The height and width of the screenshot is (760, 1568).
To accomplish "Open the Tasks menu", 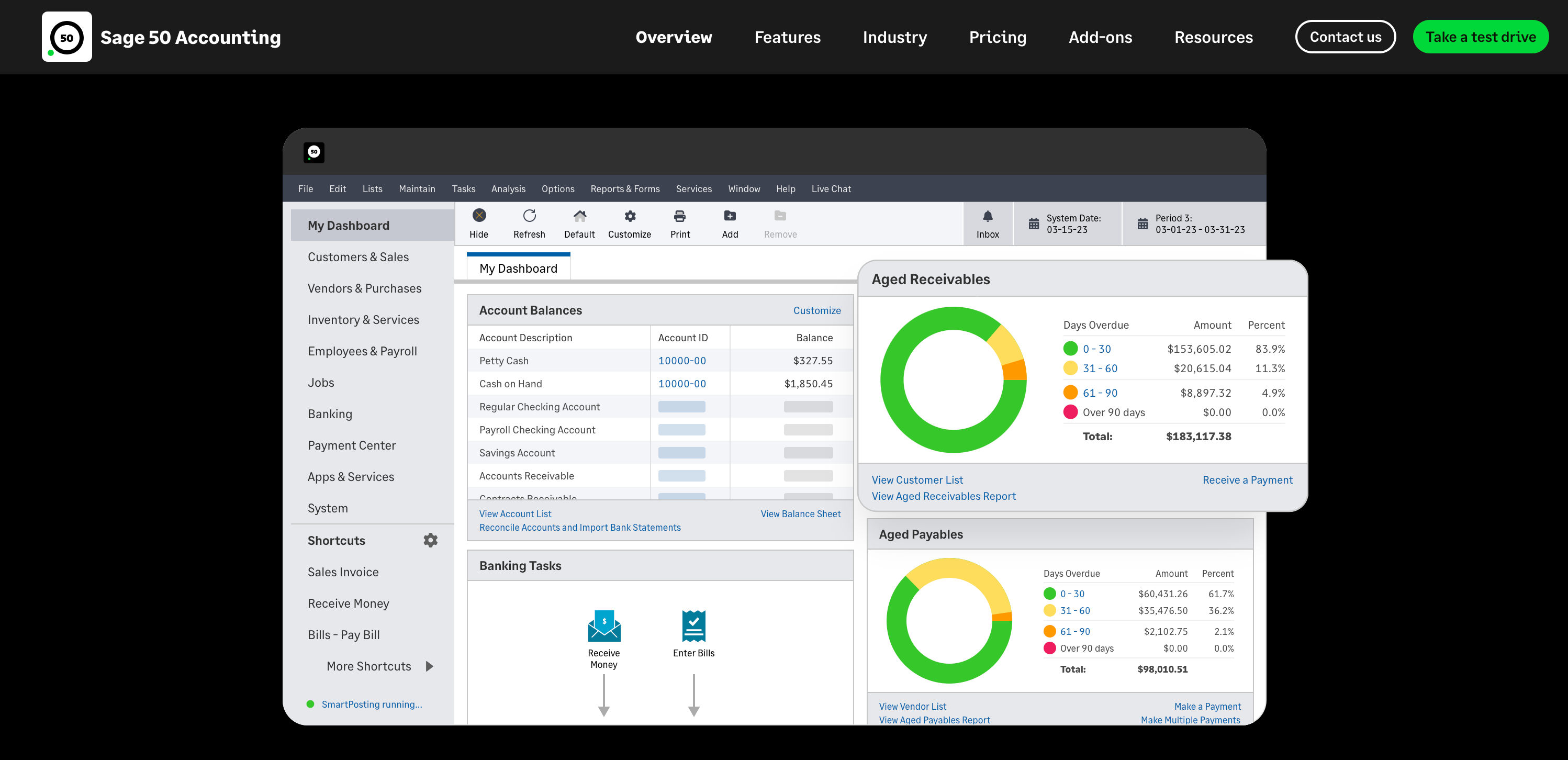I will [x=463, y=189].
